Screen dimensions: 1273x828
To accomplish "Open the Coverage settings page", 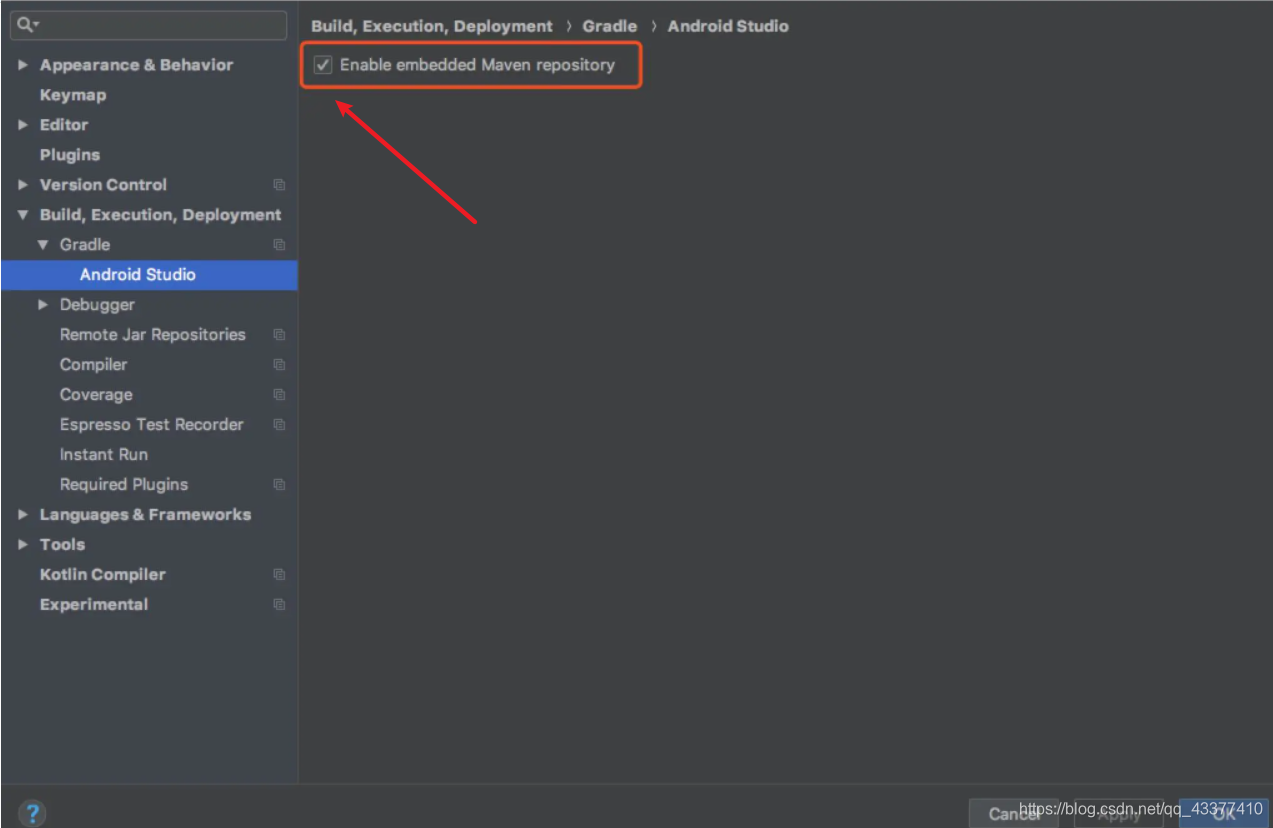I will point(96,395).
